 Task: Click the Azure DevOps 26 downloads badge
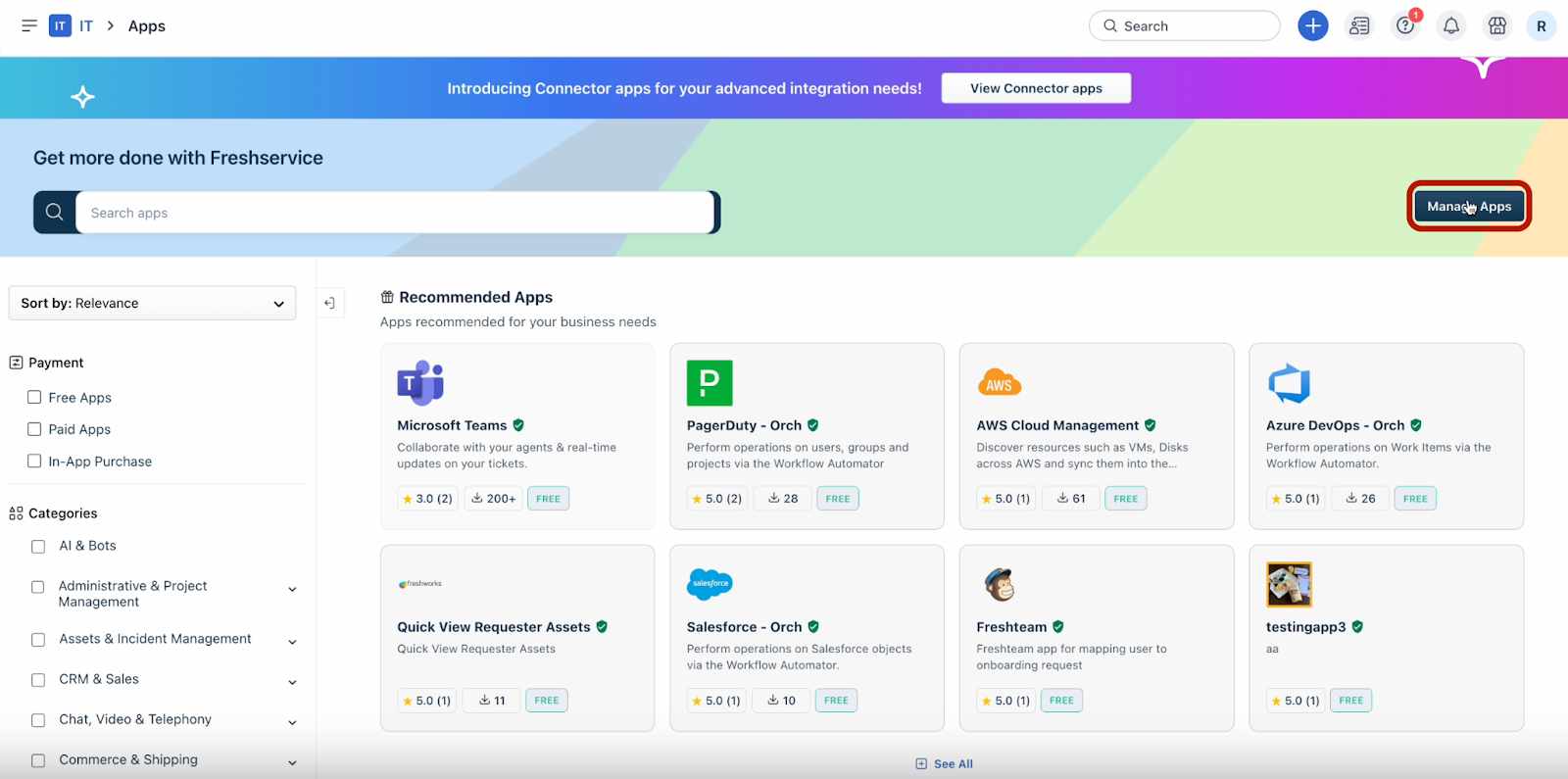(1360, 499)
